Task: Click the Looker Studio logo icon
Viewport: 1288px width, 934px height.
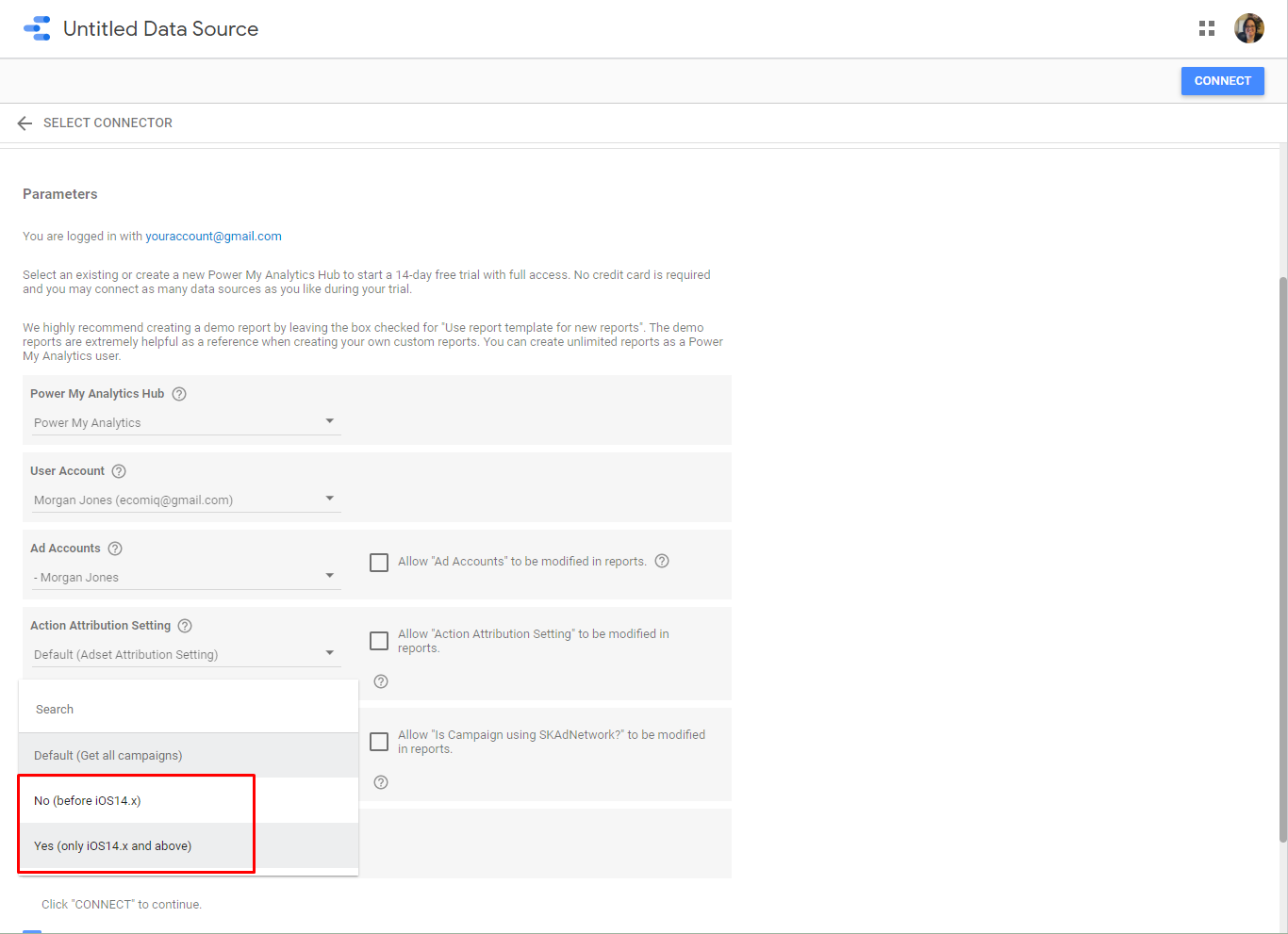Action: point(37,28)
